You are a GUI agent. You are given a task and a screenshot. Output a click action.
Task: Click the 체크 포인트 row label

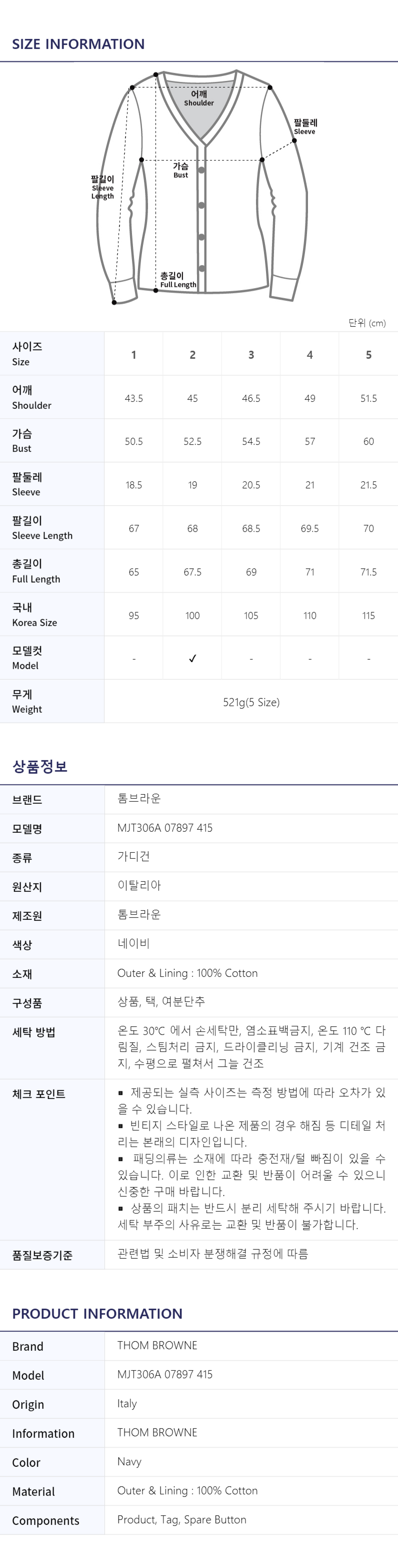pos(38,1094)
